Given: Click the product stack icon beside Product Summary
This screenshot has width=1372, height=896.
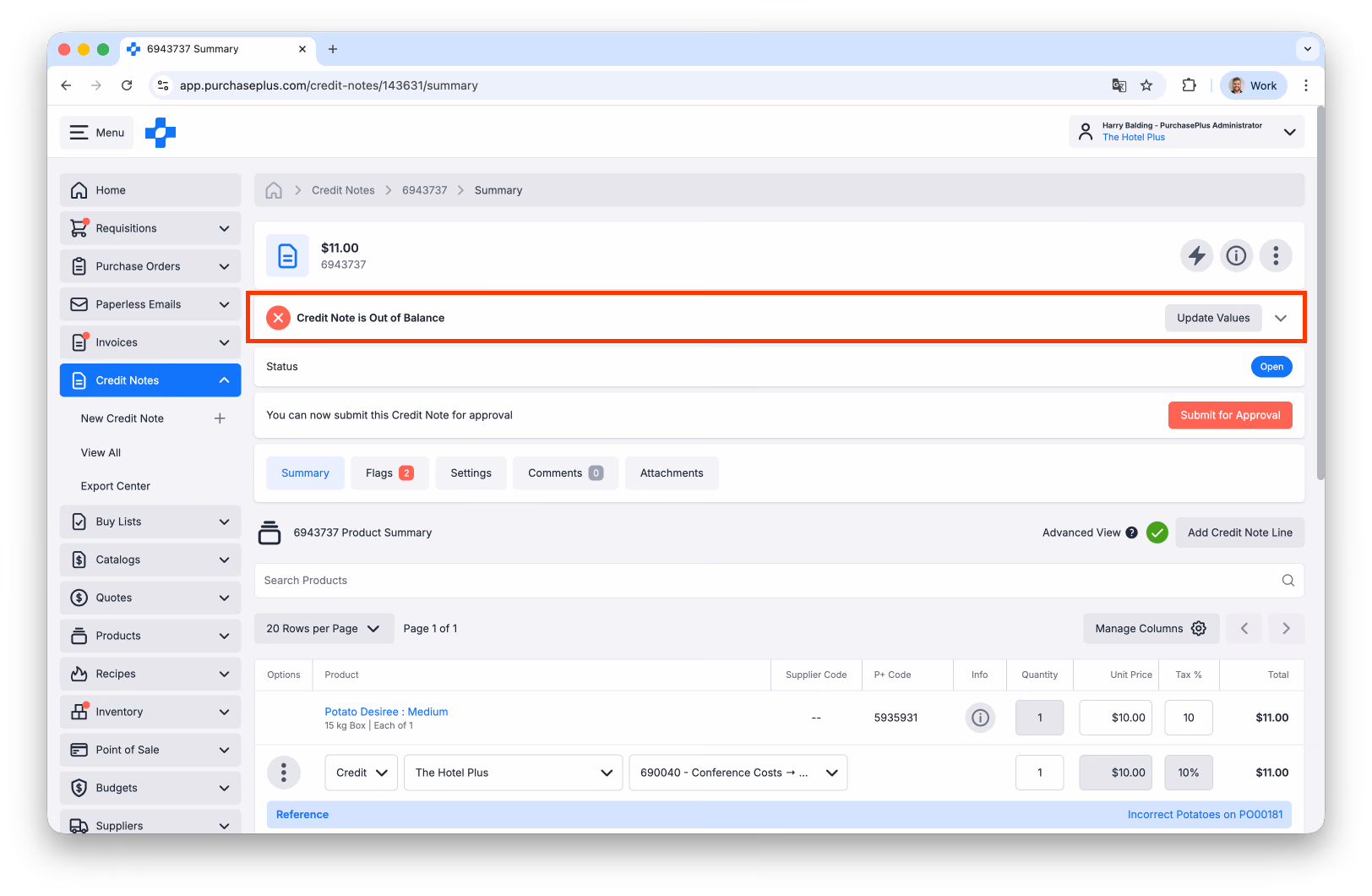Looking at the screenshot, I should pyautogui.click(x=269, y=533).
